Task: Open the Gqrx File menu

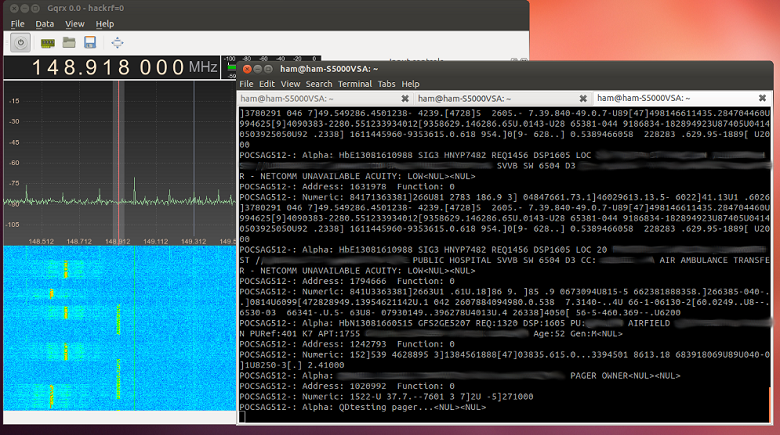Action: pyautogui.click(x=15, y=23)
